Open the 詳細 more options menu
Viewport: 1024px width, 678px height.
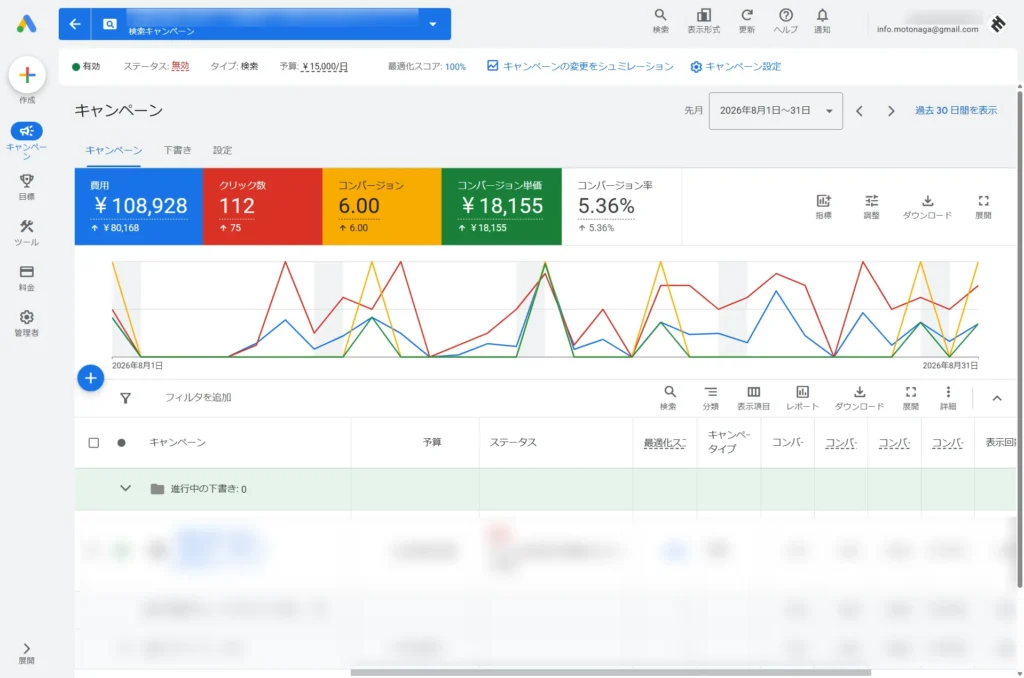[x=948, y=397]
